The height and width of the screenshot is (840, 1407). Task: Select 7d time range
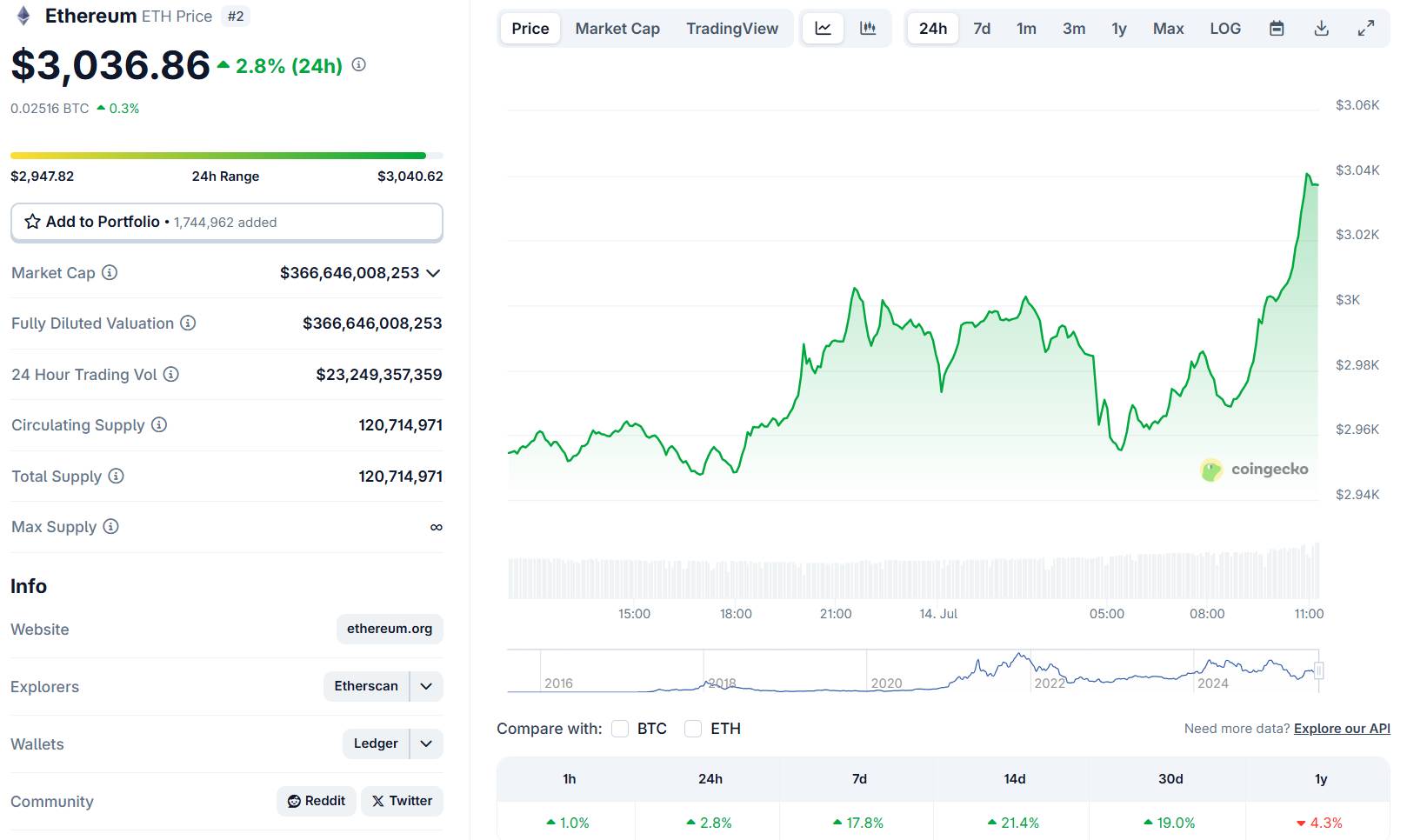click(x=982, y=29)
